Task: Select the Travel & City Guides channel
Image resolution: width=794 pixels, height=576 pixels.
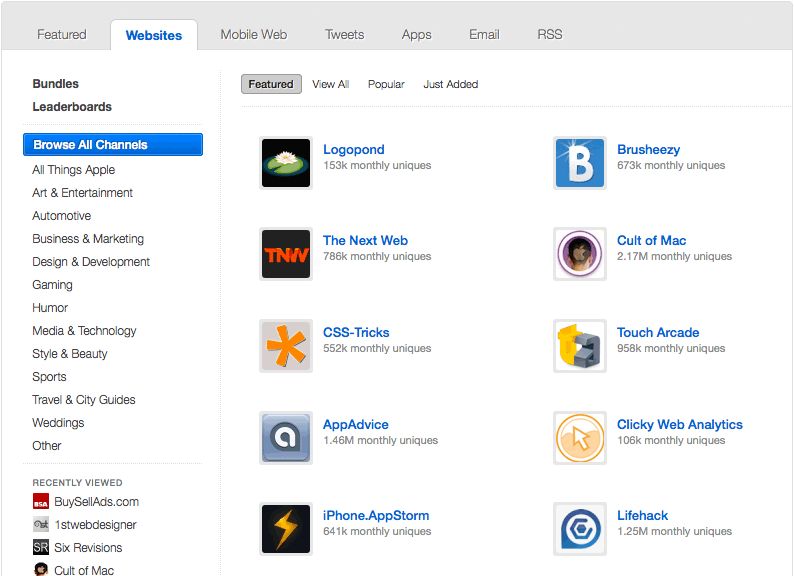Action: (x=84, y=400)
